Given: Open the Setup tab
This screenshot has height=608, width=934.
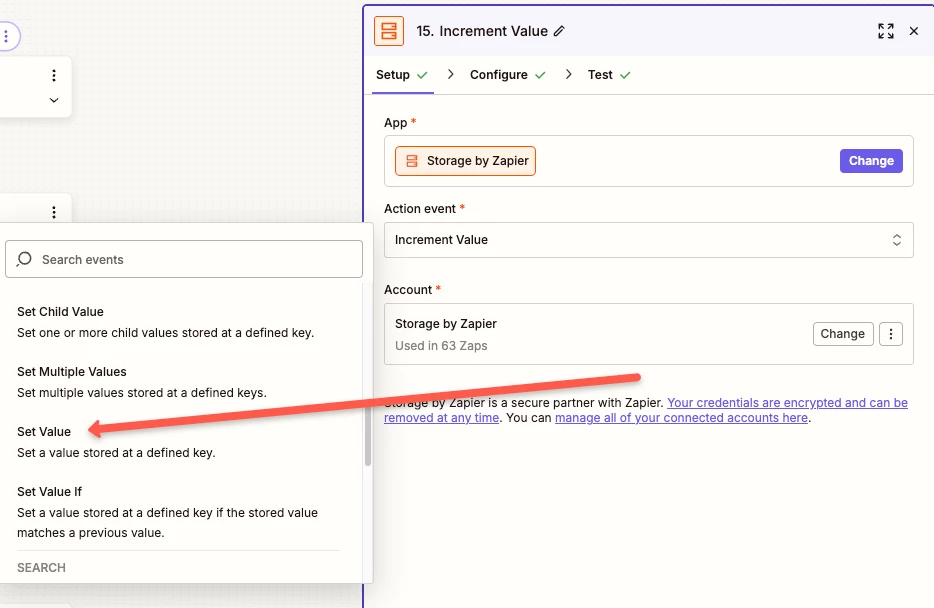Looking at the screenshot, I should click(402, 75).
